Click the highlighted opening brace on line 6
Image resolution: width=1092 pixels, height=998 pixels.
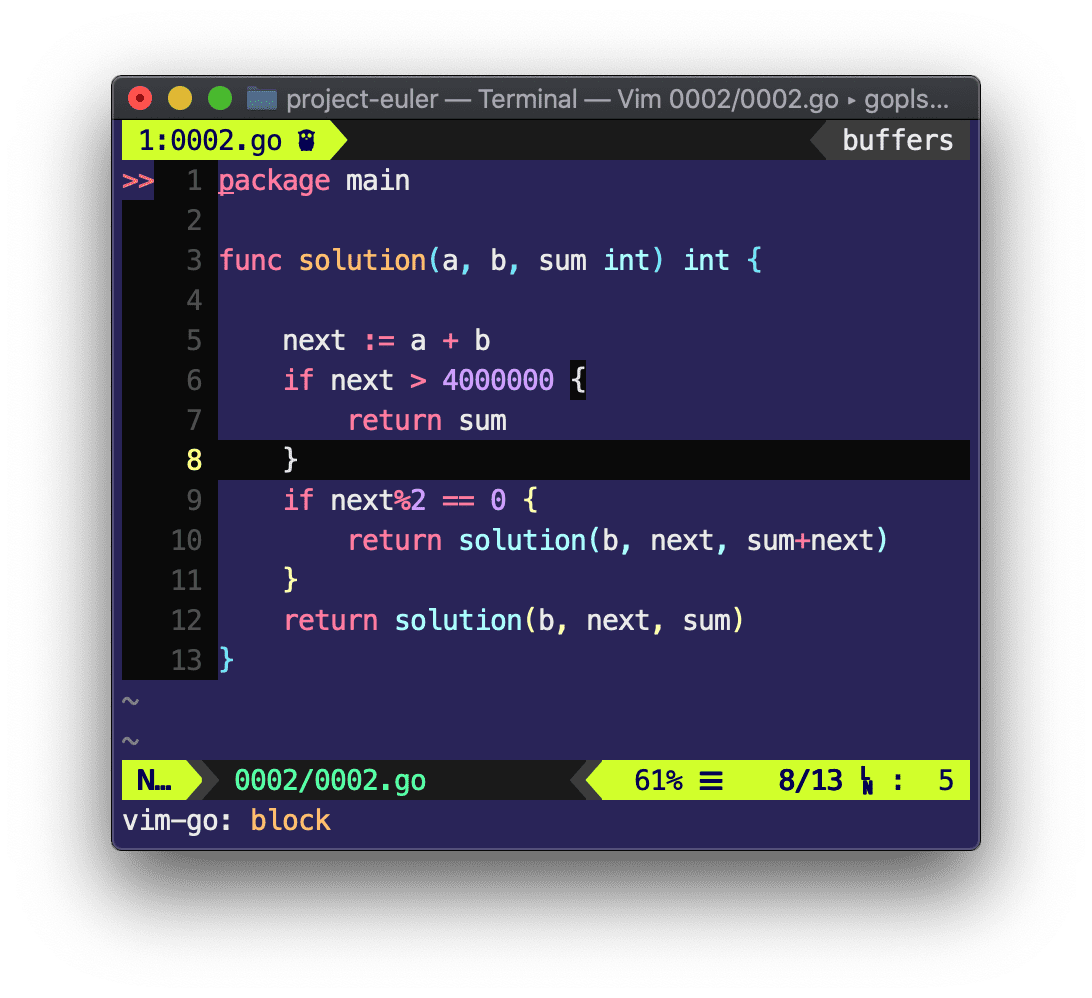tap(577, 381)
